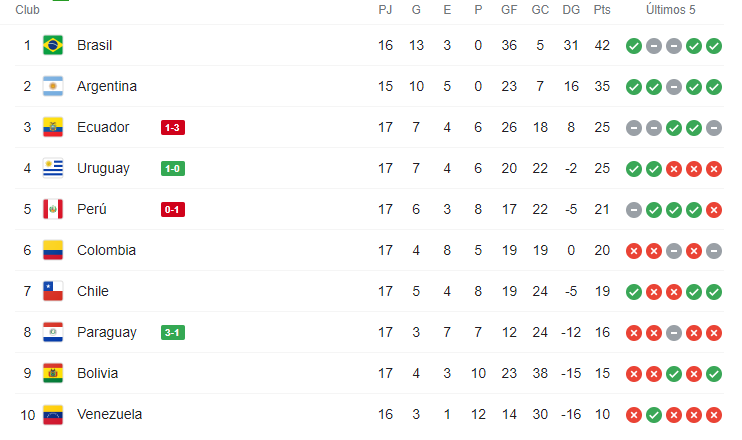Sort table by Pts column header
This screenshot has height=440, width=742.
pos(602,9)
